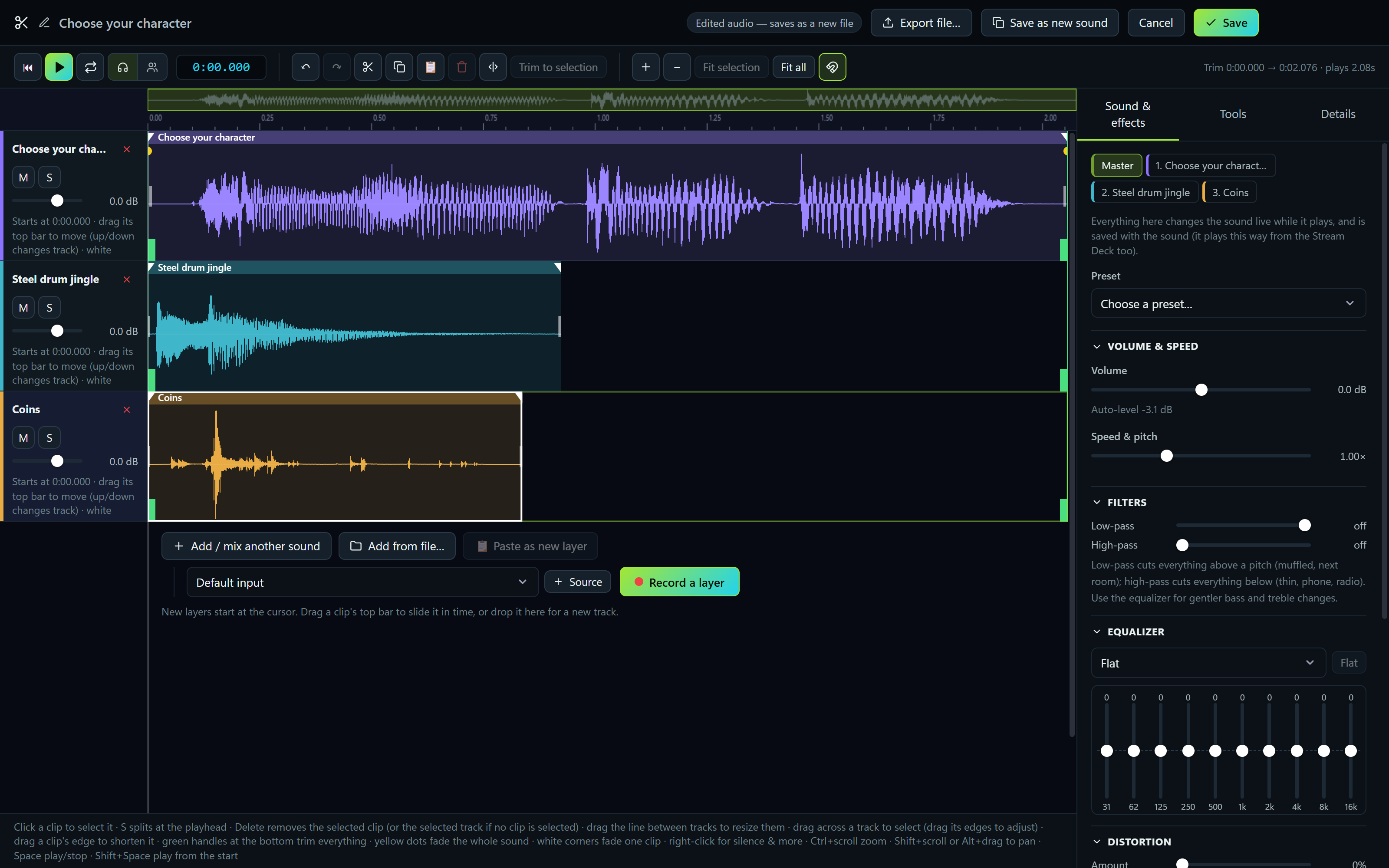Toggle headphones monitor icon
Screen dimensions: 1389x868
[123, 67]
